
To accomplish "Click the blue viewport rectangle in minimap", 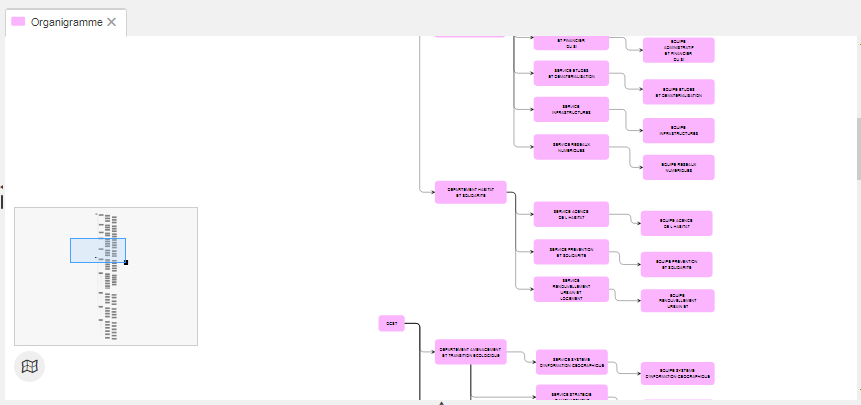I will [97, 250].
